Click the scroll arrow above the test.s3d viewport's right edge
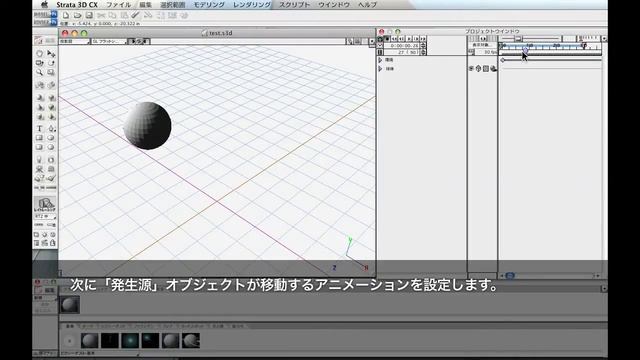Viewport: 640px width, 360px height. pos(371,41)
